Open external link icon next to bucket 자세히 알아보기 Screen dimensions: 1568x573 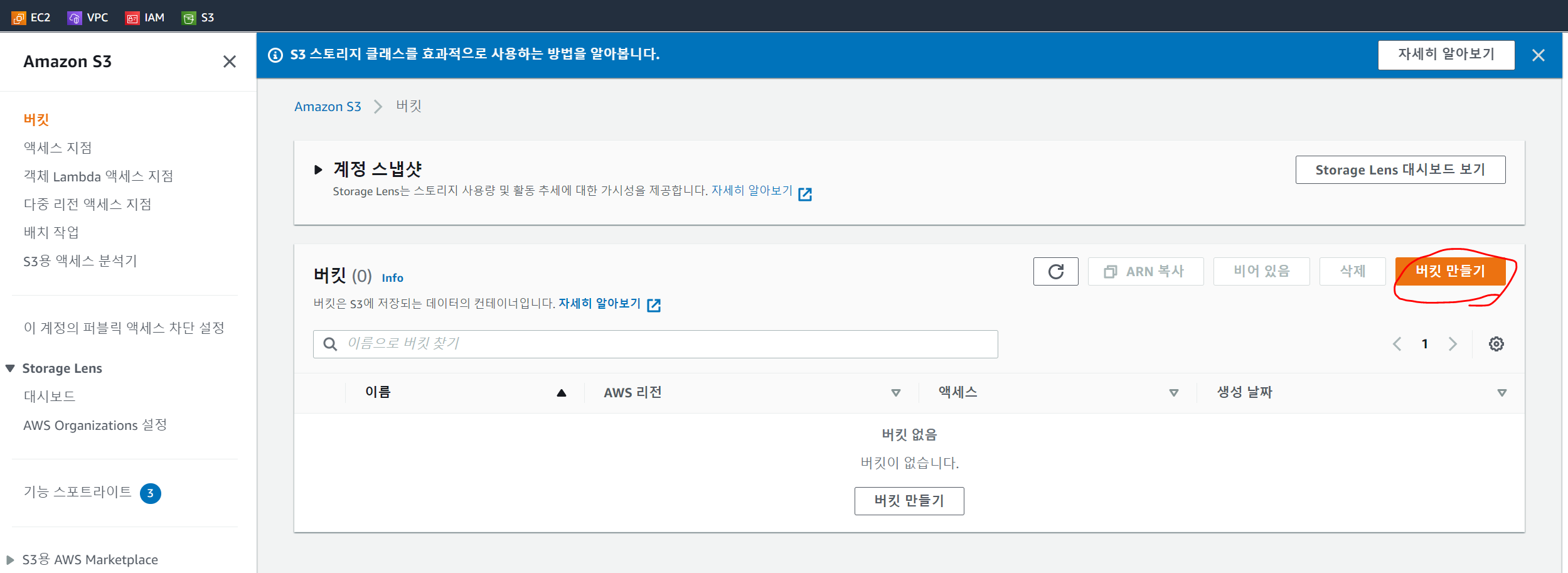click(654, 305)
